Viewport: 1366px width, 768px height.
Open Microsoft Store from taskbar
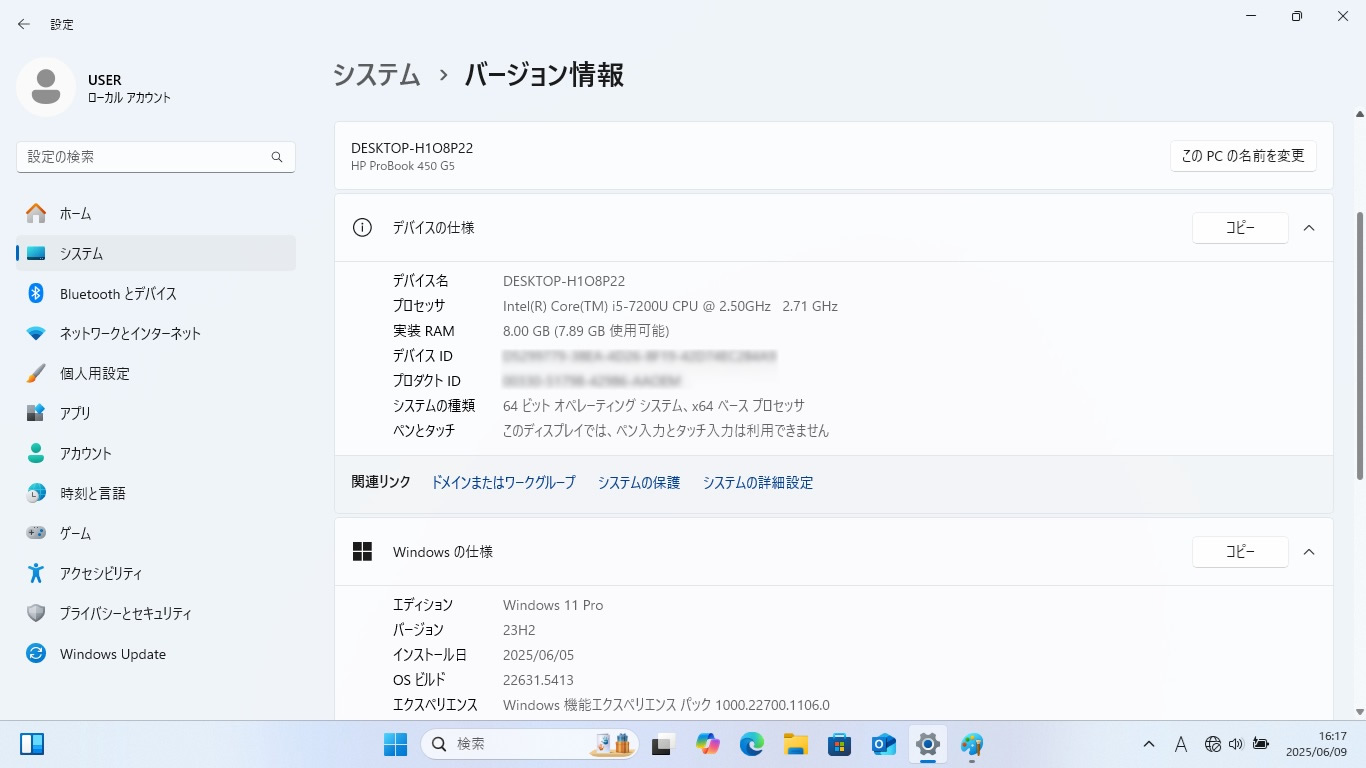click(839, 744)
